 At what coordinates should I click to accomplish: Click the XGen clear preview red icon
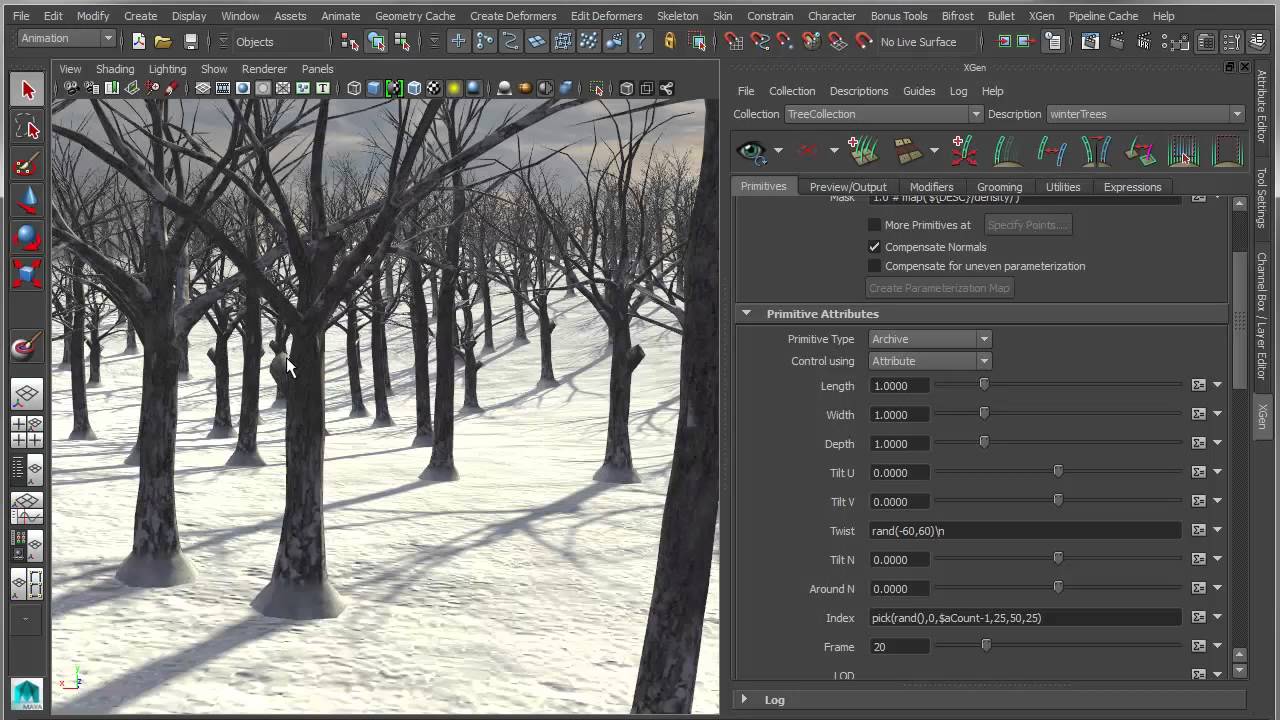point(807,151)
